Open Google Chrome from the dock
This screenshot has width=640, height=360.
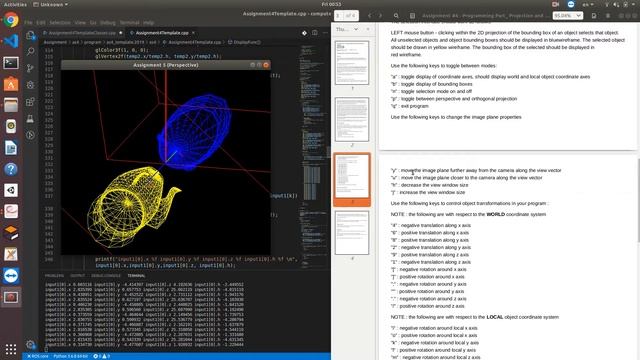click(x=11, y=20)
